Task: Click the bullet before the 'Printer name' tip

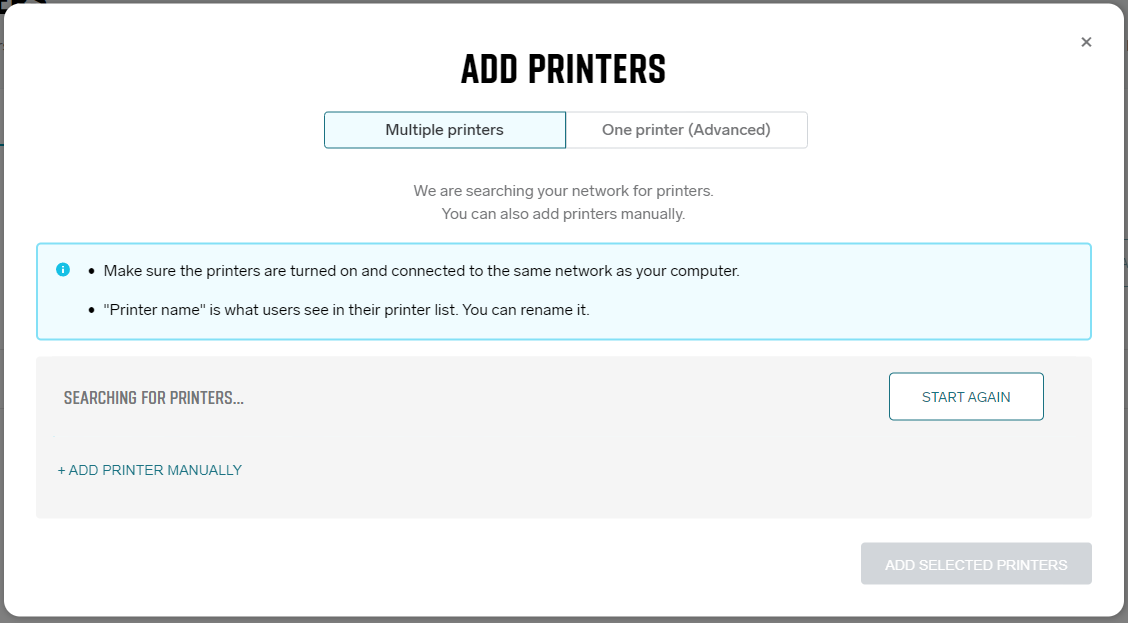Action: click(x=91, y=311)
